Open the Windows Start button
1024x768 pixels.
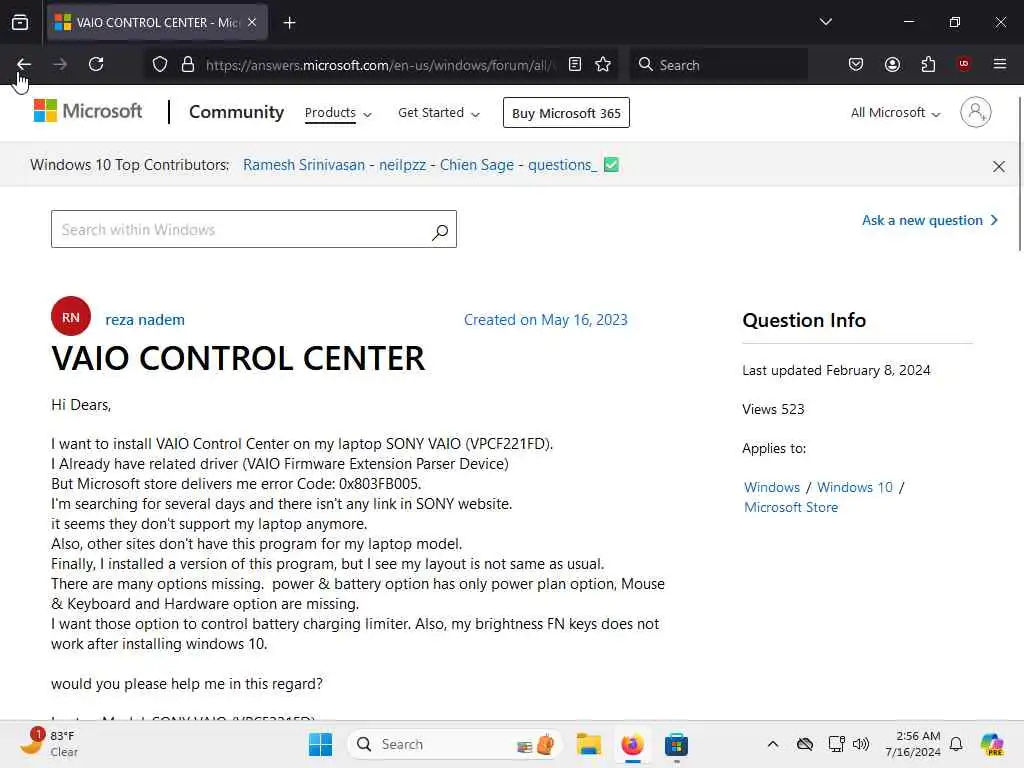320,744
